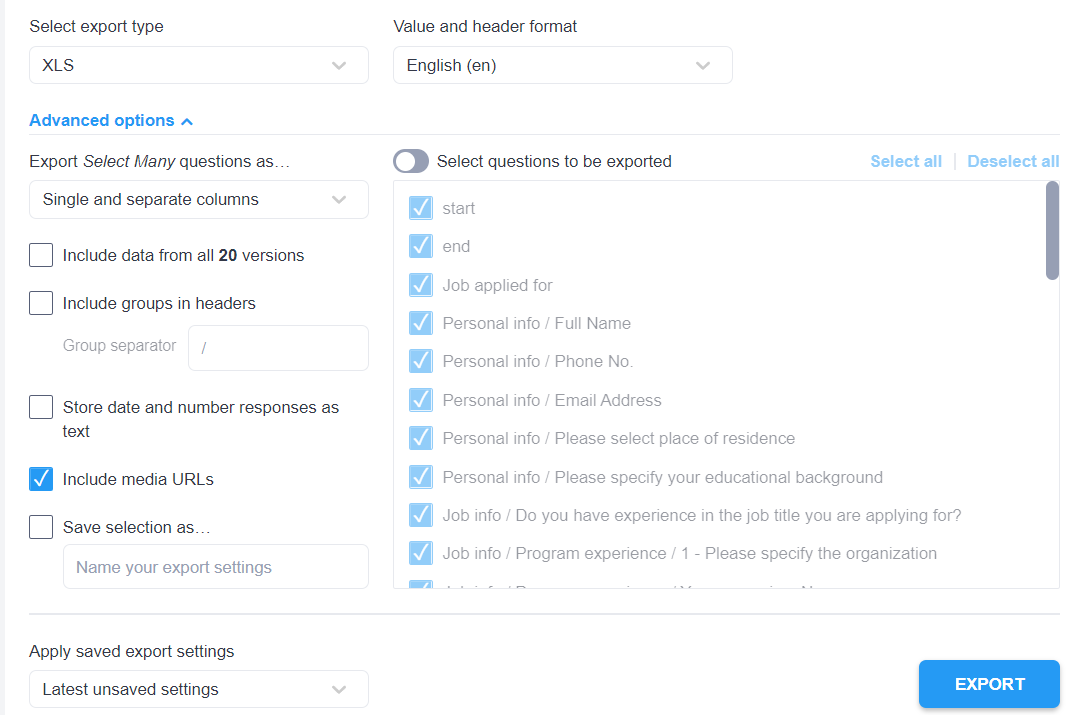Screen dimensions: 1083x715
Task: Collapse the Advanced options section
Action: (110, 120)
